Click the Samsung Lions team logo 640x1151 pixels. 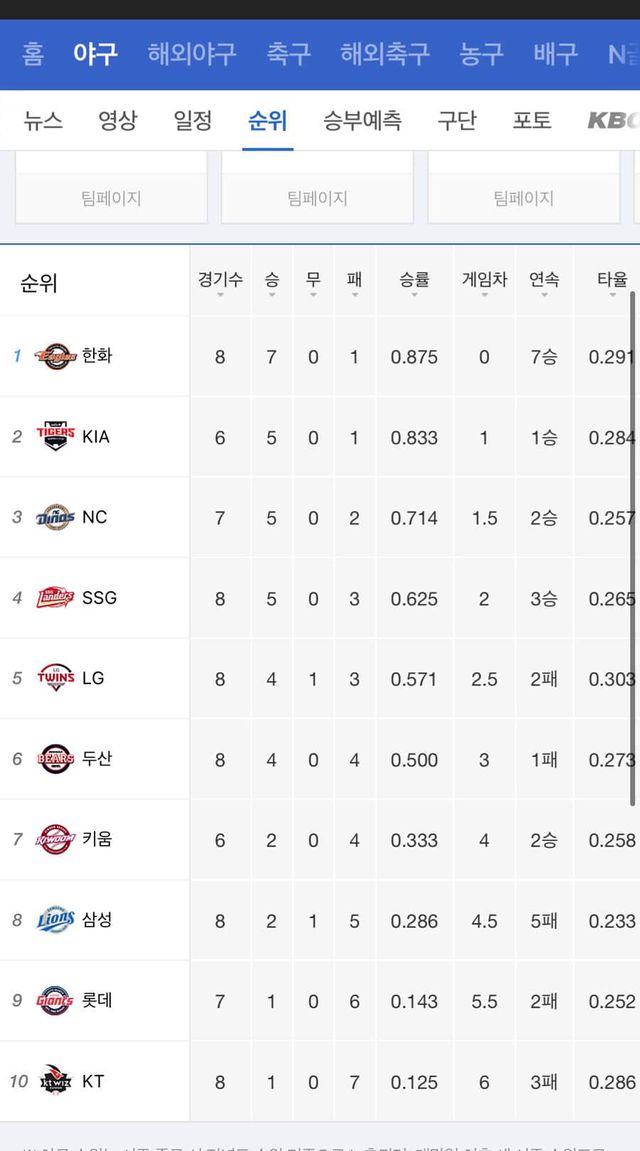click(x=55, y=920)
